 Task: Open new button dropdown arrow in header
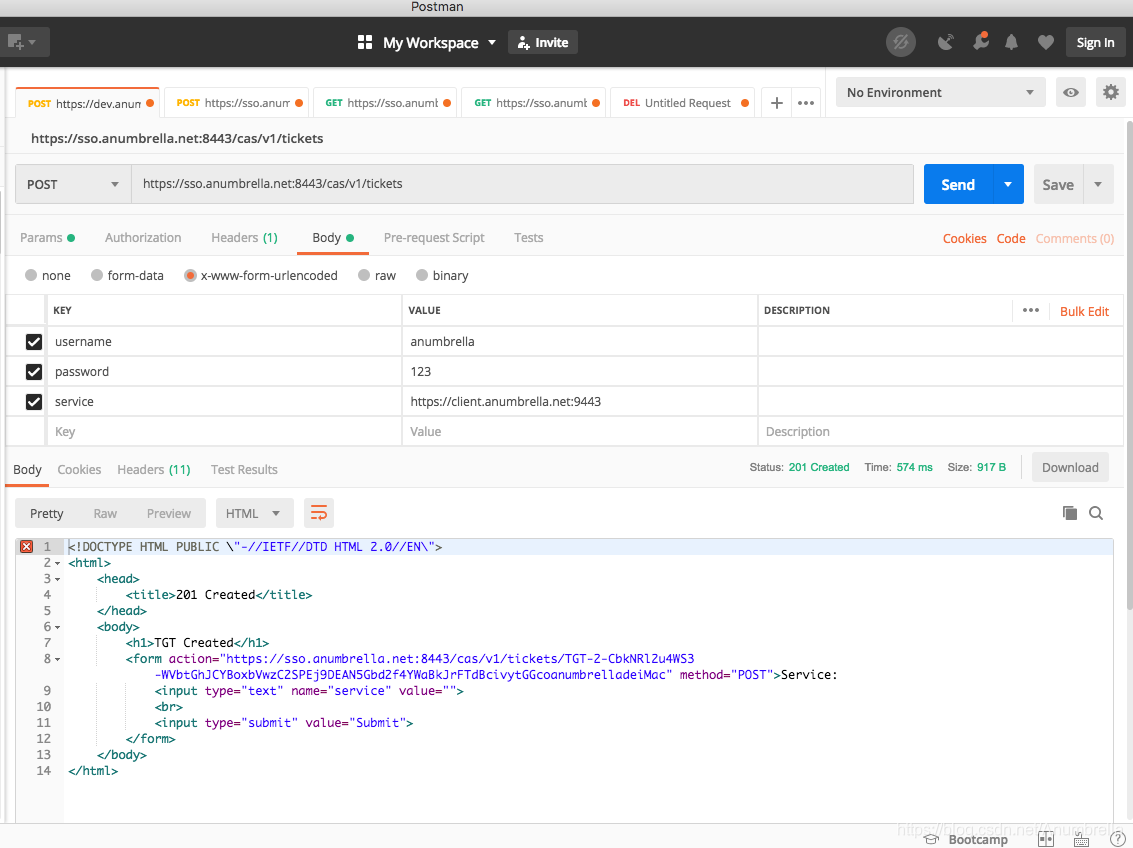[33, 43]
